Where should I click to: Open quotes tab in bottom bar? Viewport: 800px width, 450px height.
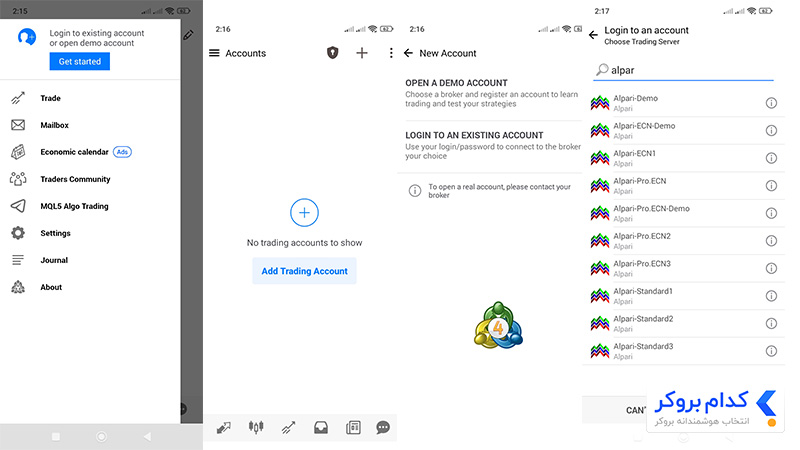pos(223,428)
